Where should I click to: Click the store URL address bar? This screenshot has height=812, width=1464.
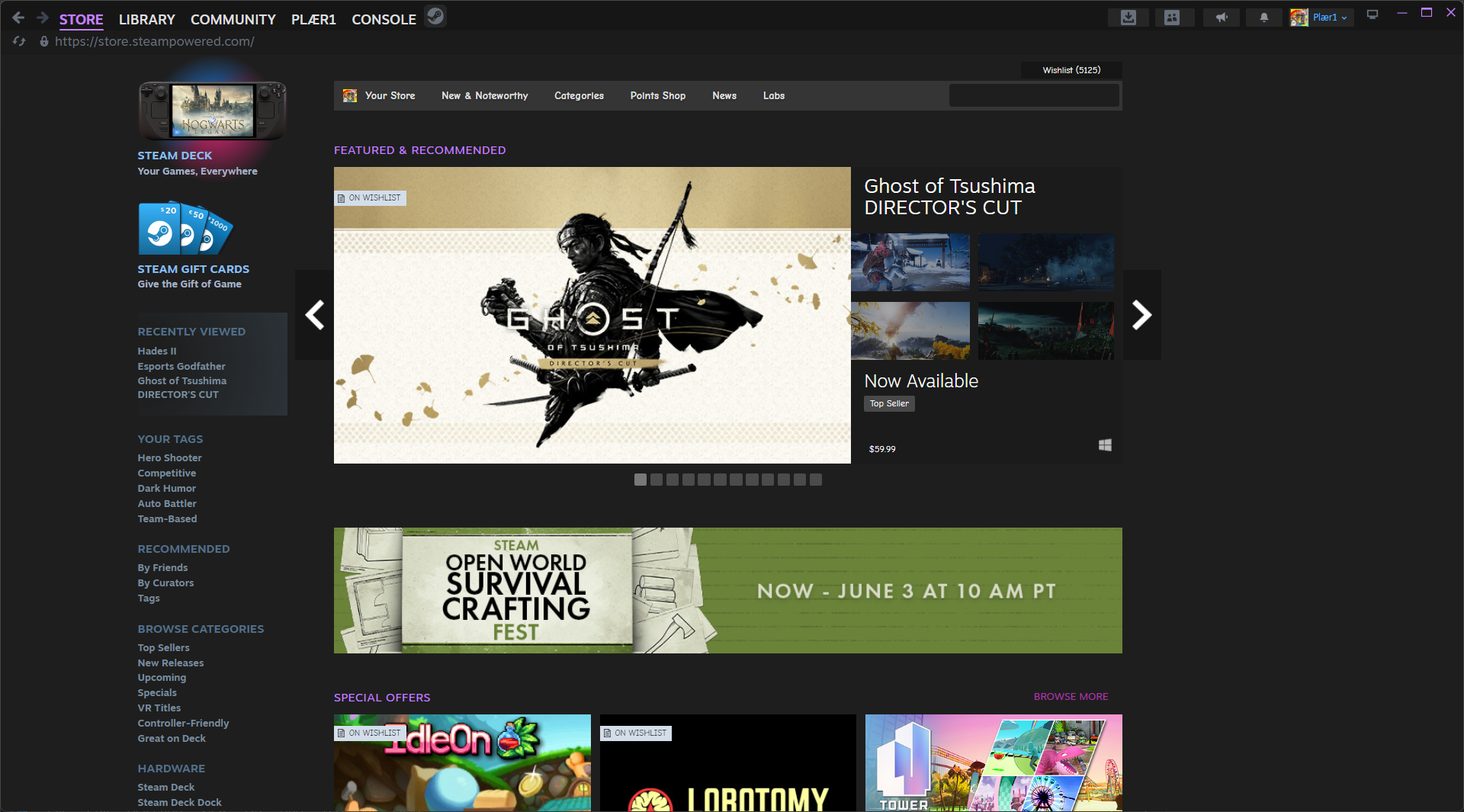click(x=155, y=41)
